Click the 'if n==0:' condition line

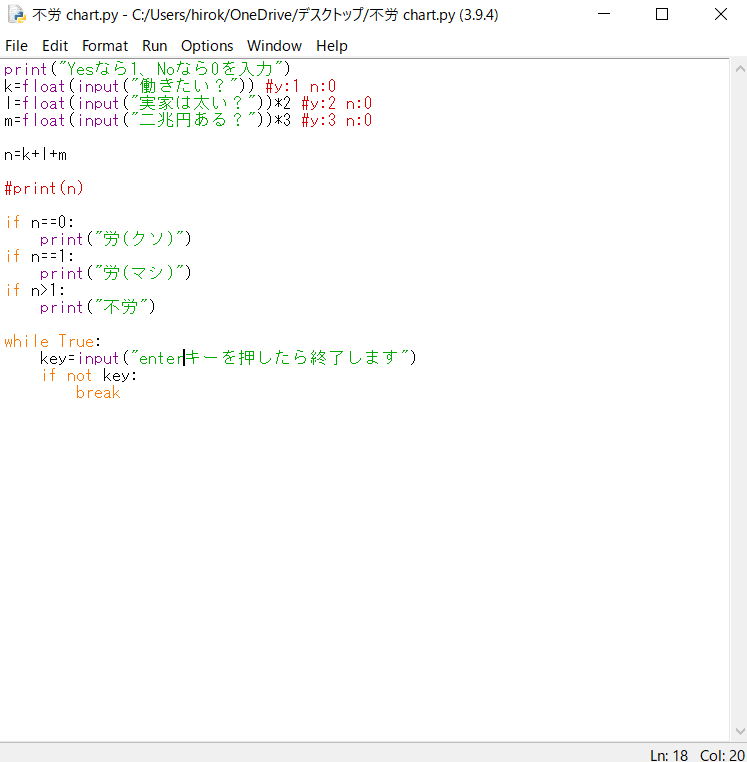click(40, 222)
